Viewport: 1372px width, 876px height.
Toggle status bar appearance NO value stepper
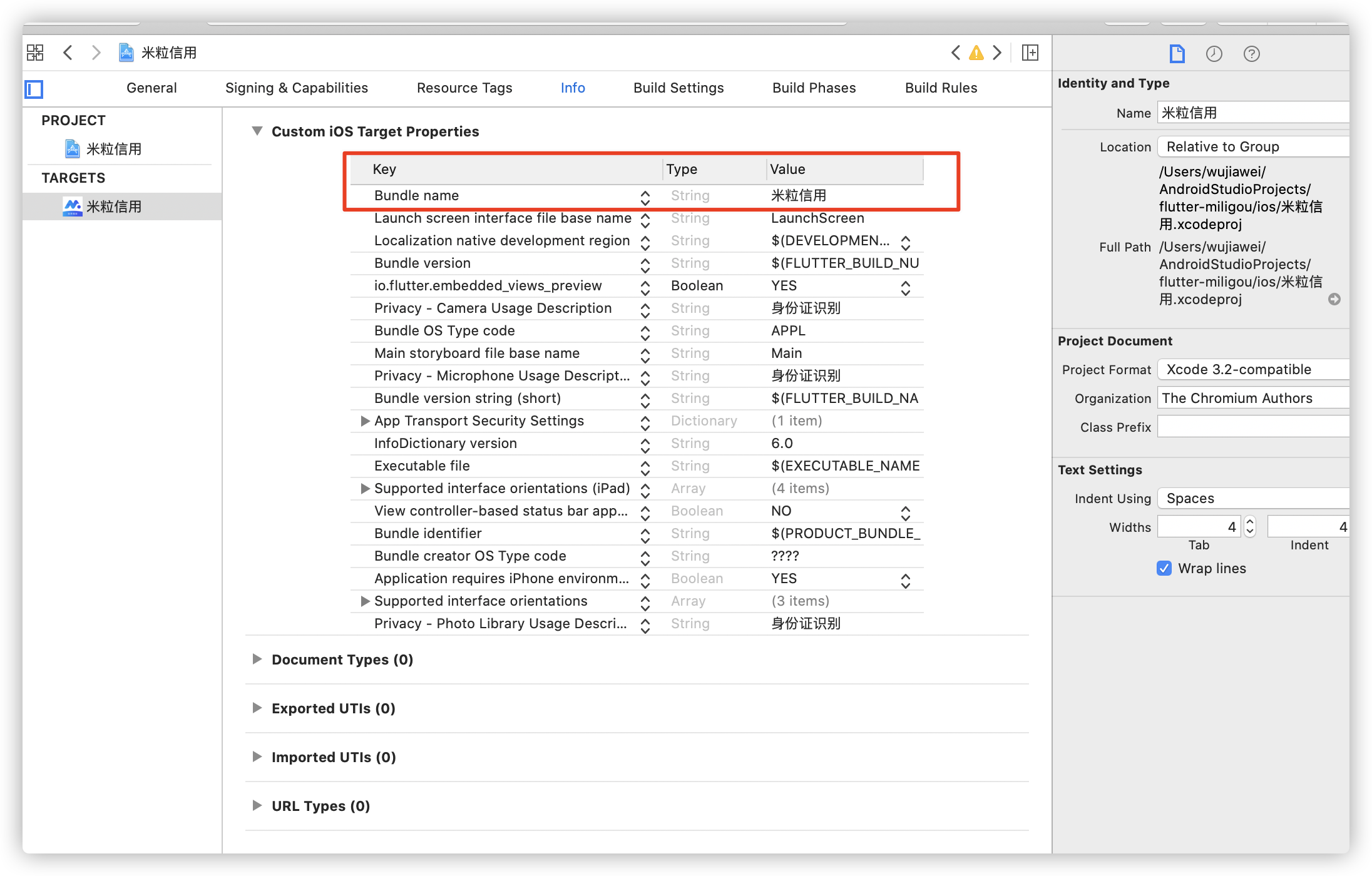coord(905,512)
